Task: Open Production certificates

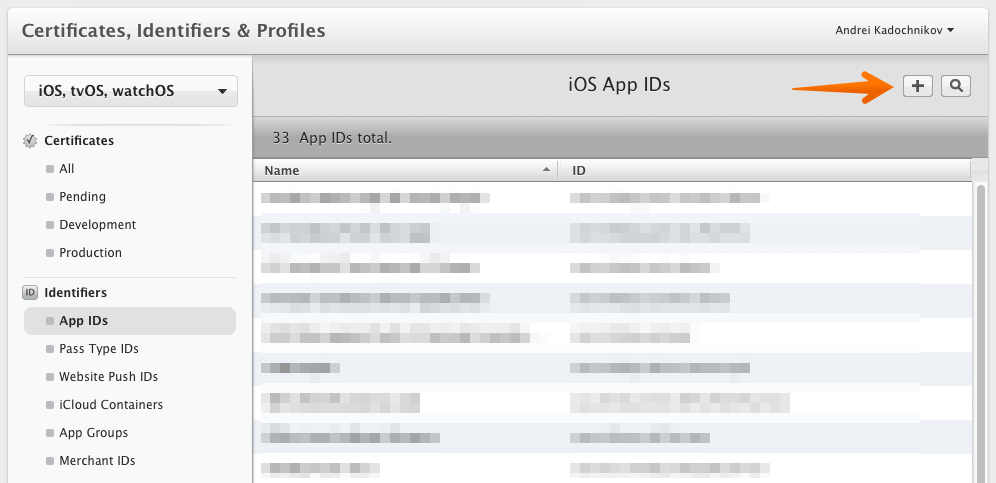Action: [x=90, y=253]
